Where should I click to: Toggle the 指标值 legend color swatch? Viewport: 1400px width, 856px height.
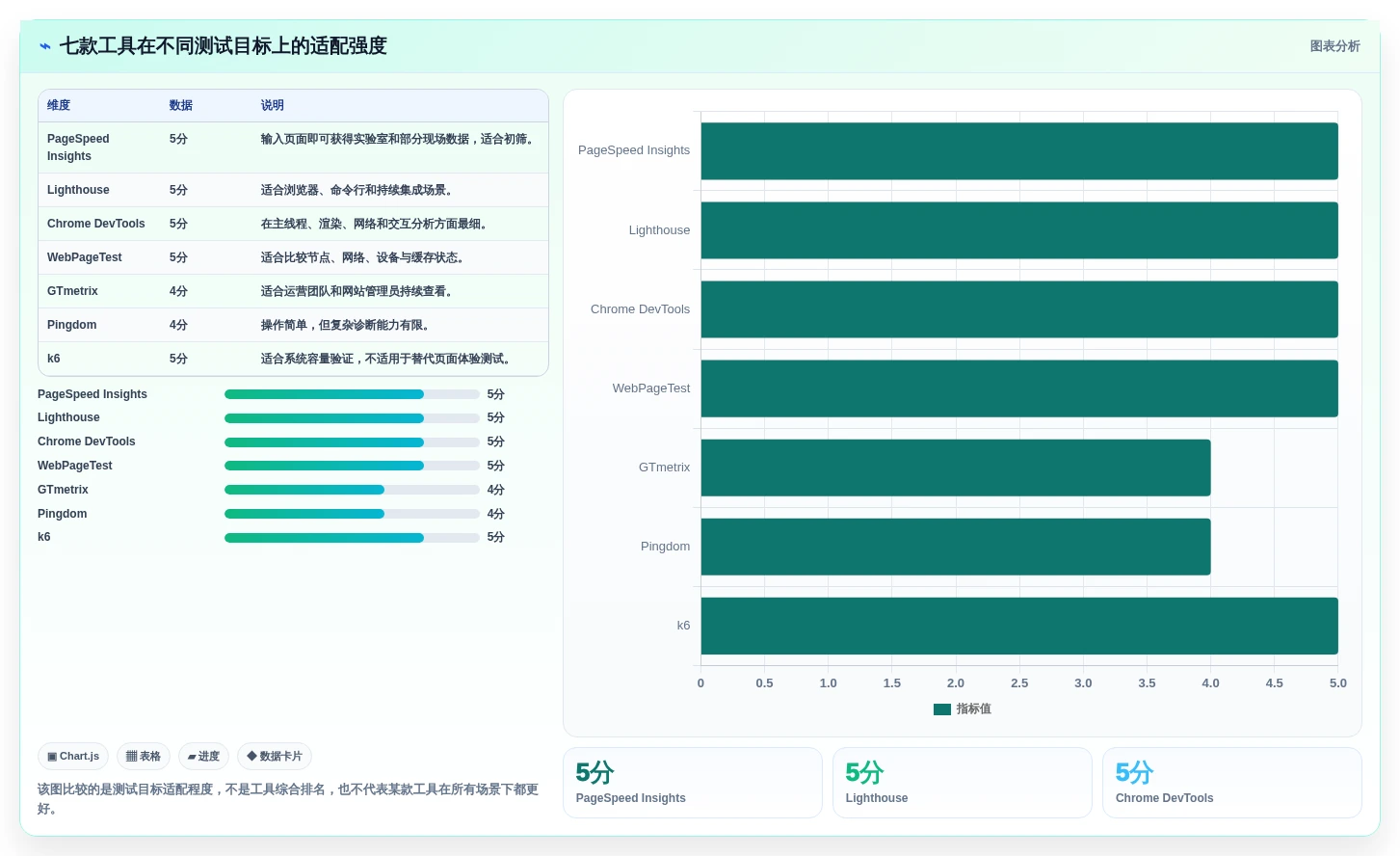(942, 709)
